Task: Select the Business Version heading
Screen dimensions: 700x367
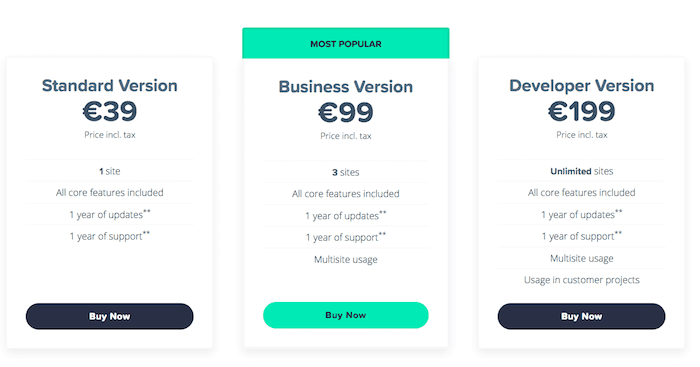Action: 346,87
